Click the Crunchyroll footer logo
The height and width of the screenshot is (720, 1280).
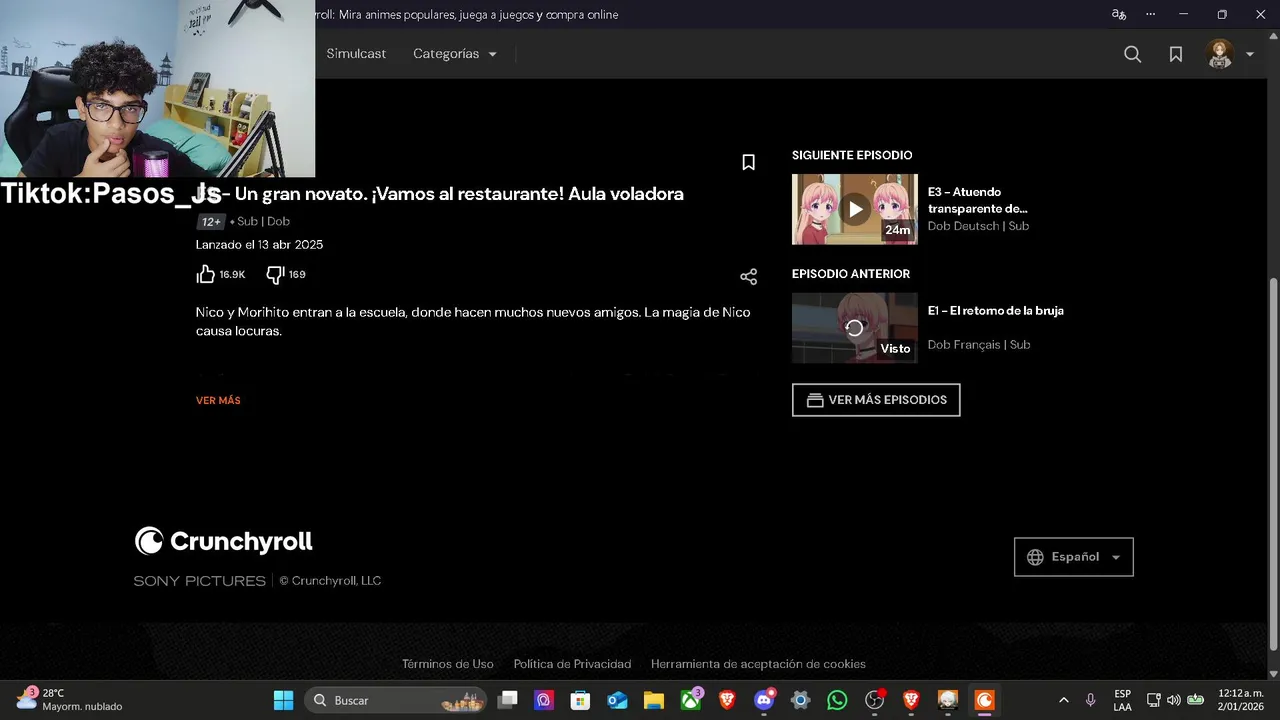223,541
